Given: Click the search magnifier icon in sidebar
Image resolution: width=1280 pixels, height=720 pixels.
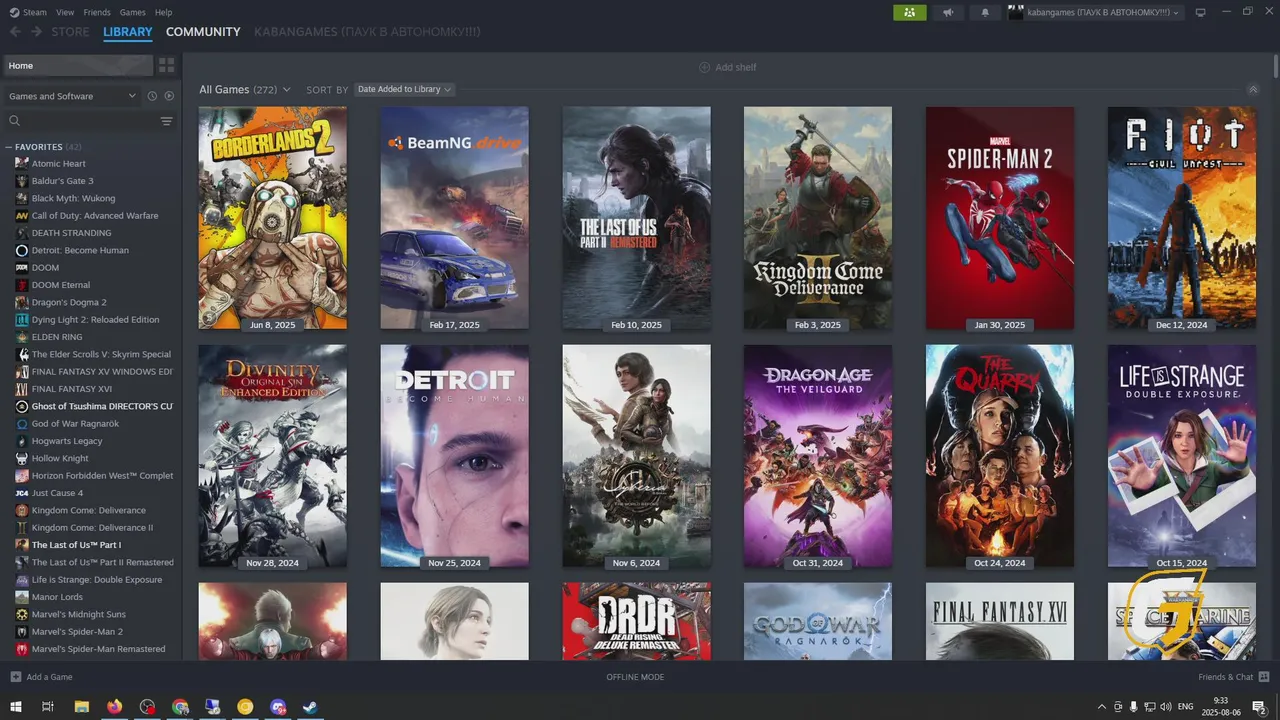Looking at the screenshot, I should (15, 121).
